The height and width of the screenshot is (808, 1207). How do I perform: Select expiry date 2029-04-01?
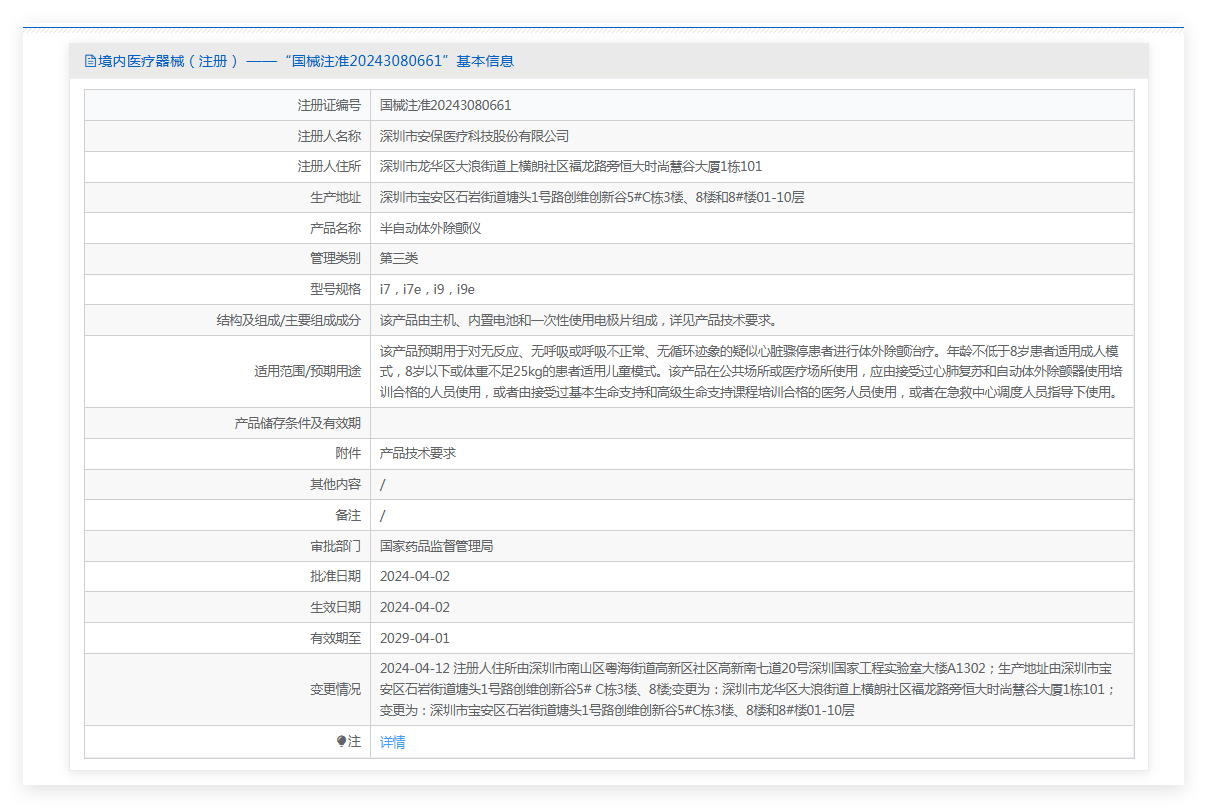click(415, 638)
